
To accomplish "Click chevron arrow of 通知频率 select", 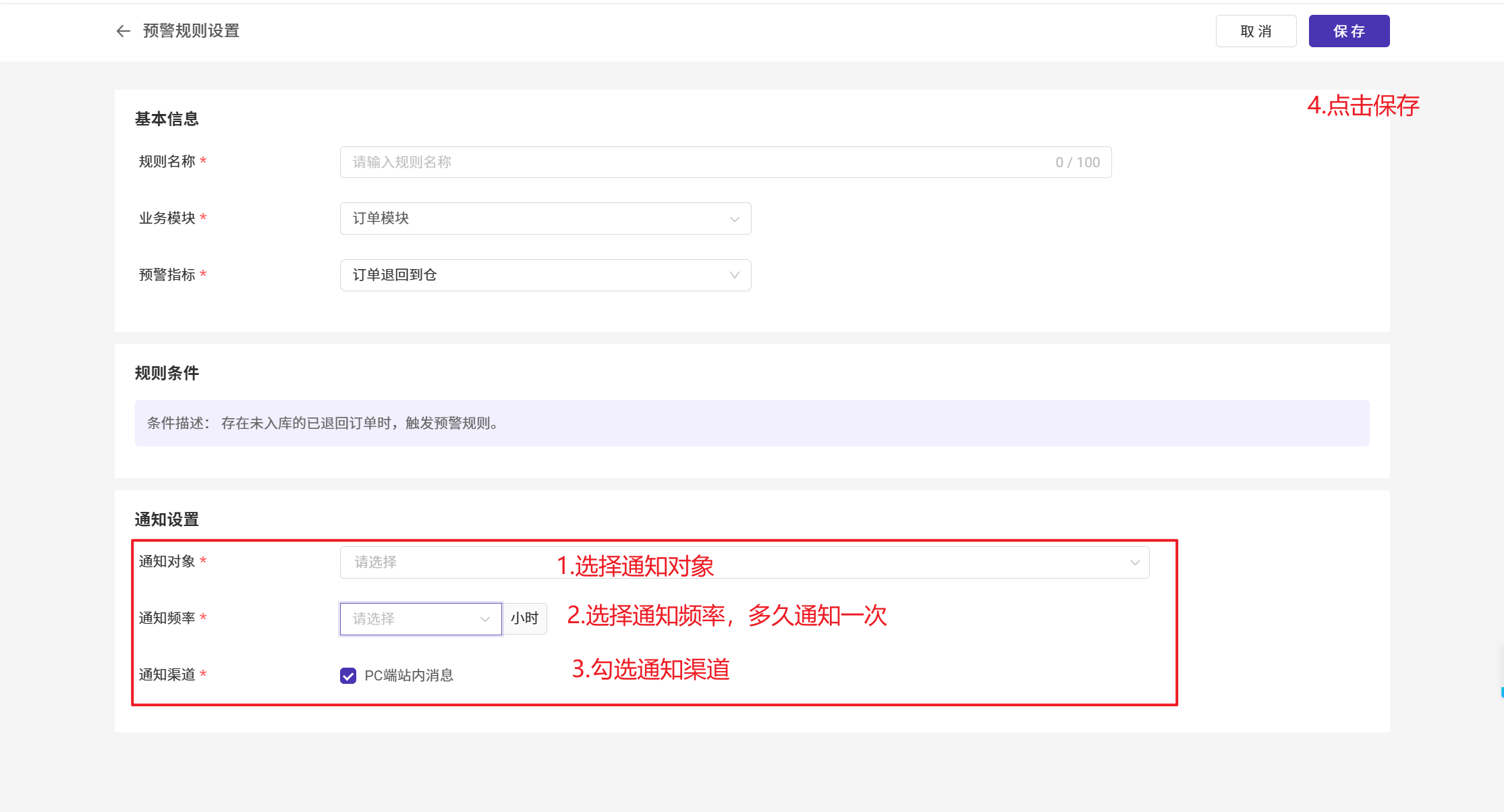I will 484,619.
